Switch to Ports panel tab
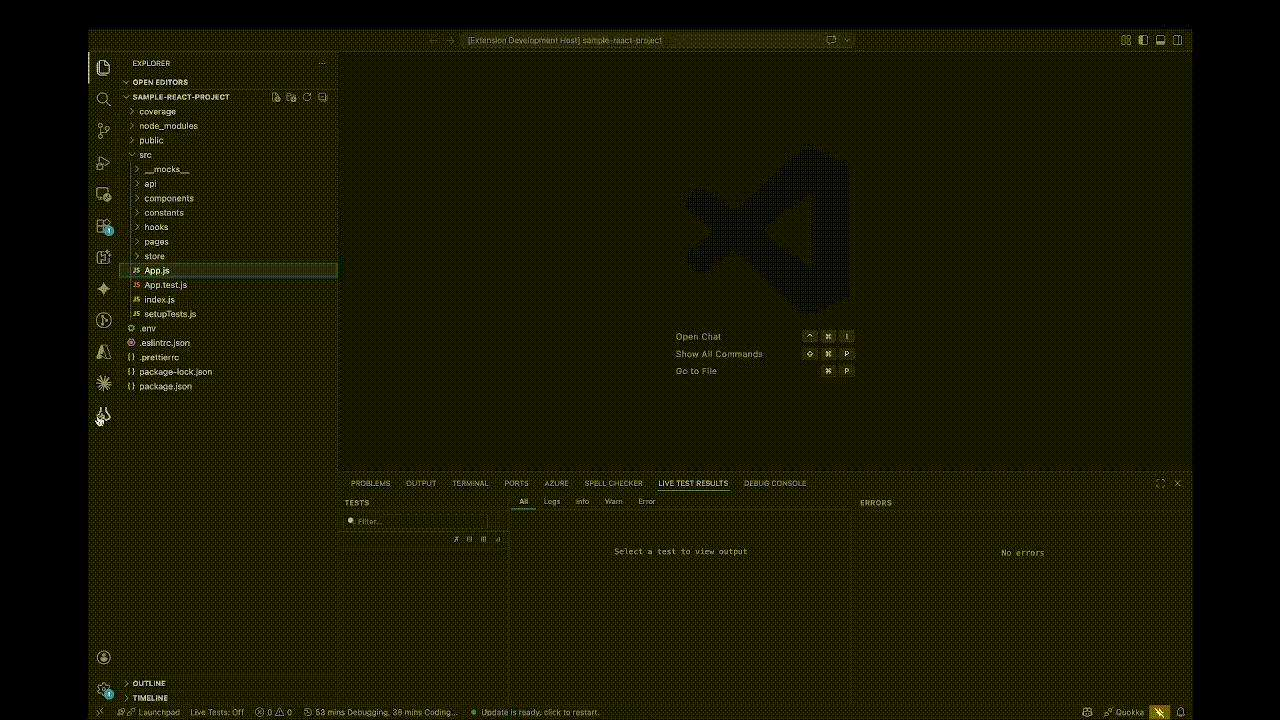1280x720 pixels. coord(516,483)
